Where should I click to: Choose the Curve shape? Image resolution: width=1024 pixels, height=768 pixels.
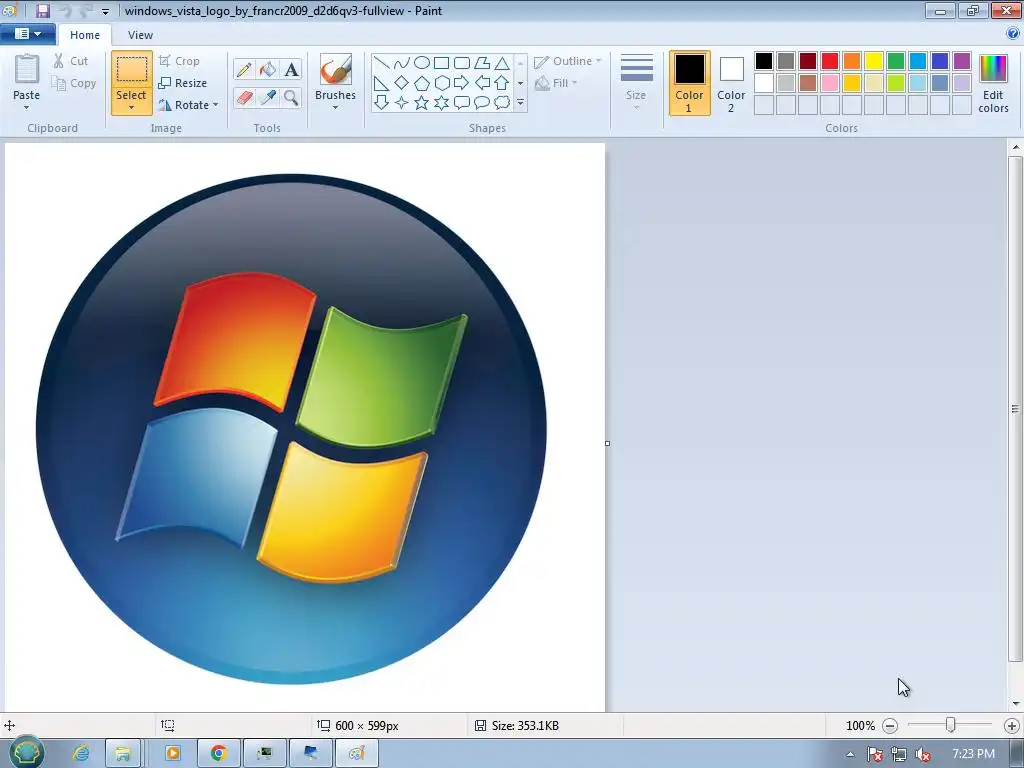click(402, 63)
